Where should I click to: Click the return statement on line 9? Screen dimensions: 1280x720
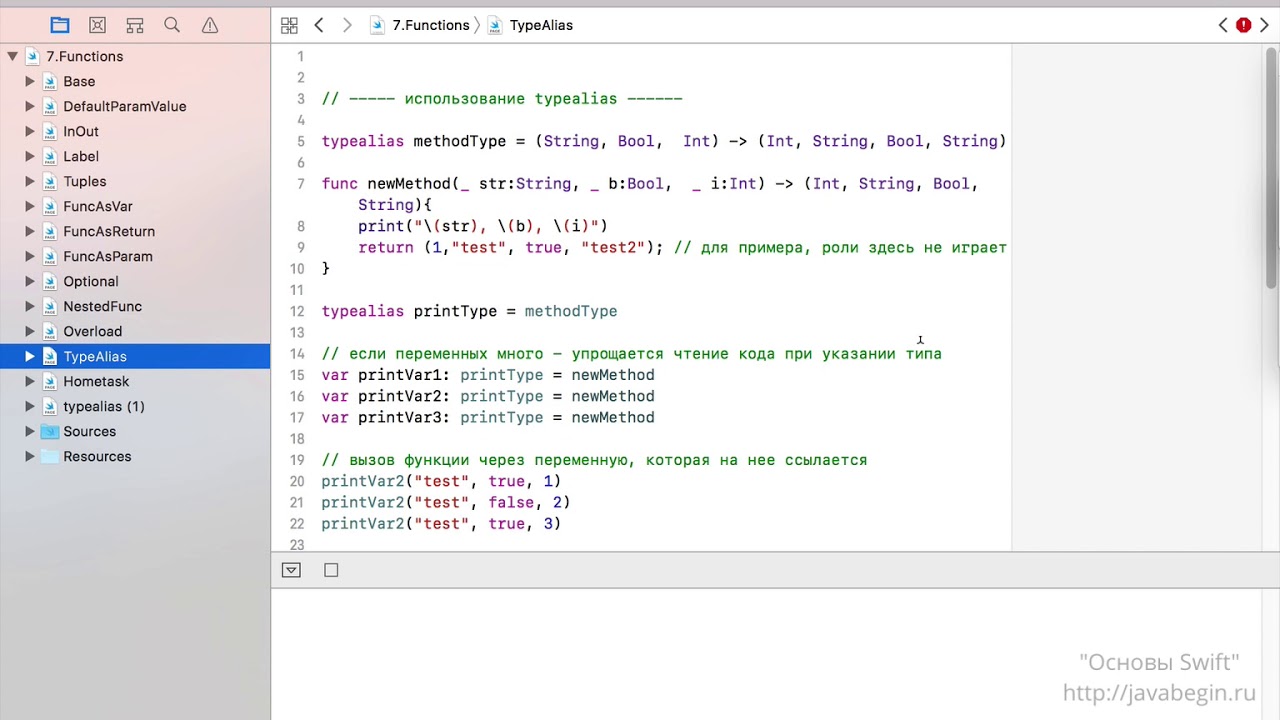511,248
